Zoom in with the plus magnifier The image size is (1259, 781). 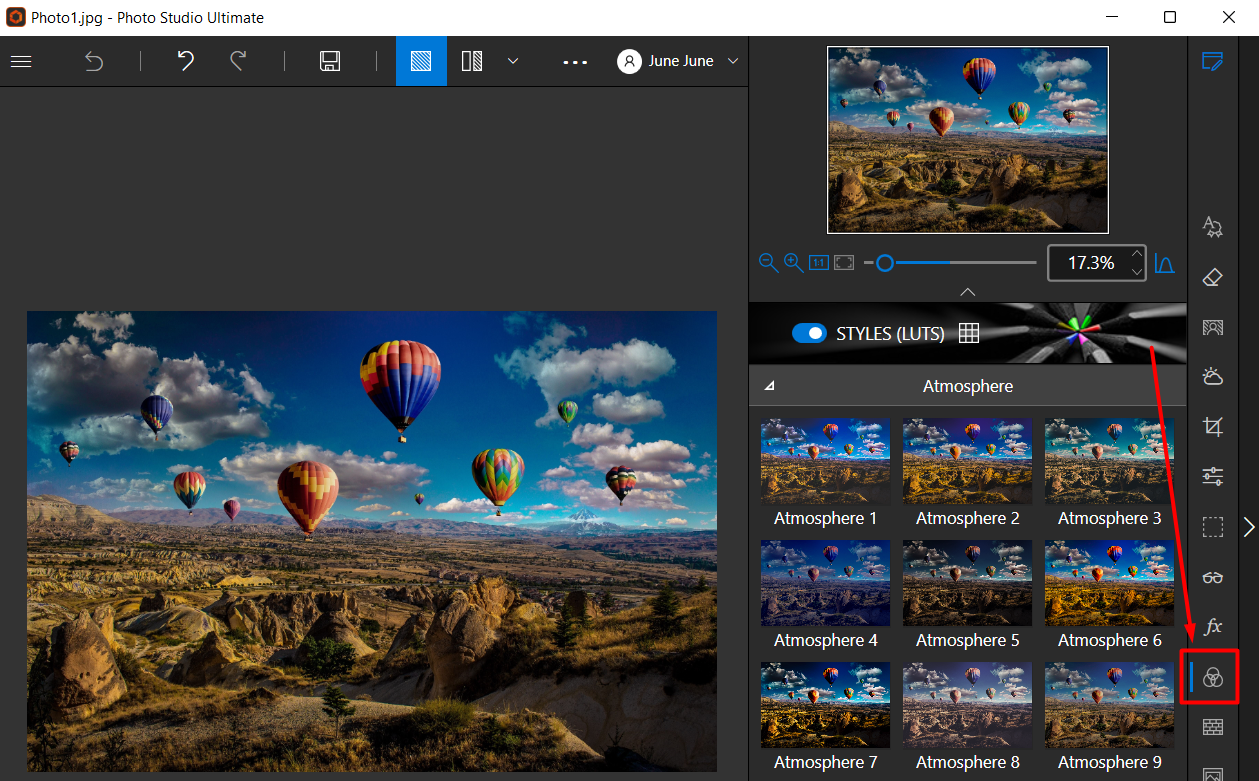[793, 263]
